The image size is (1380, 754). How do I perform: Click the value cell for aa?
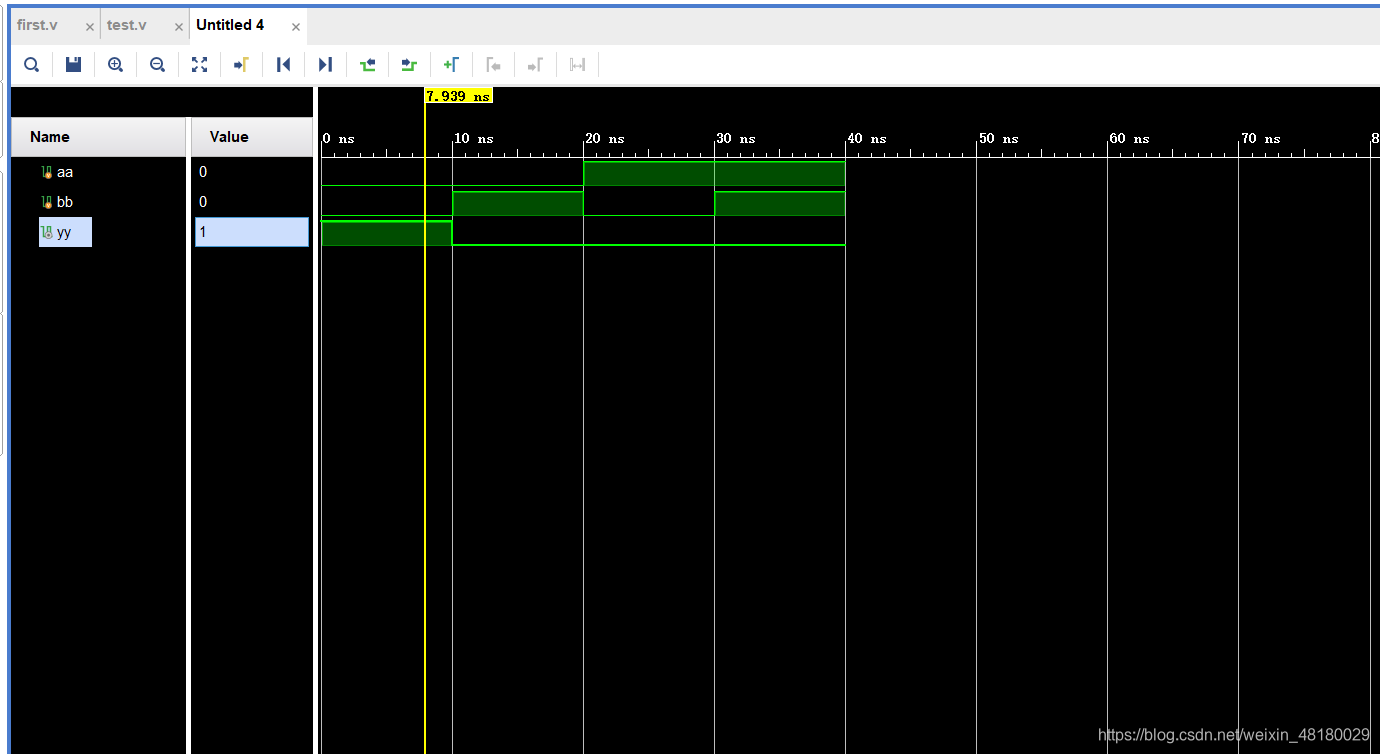pyautogui.click(x=252, y=172)
